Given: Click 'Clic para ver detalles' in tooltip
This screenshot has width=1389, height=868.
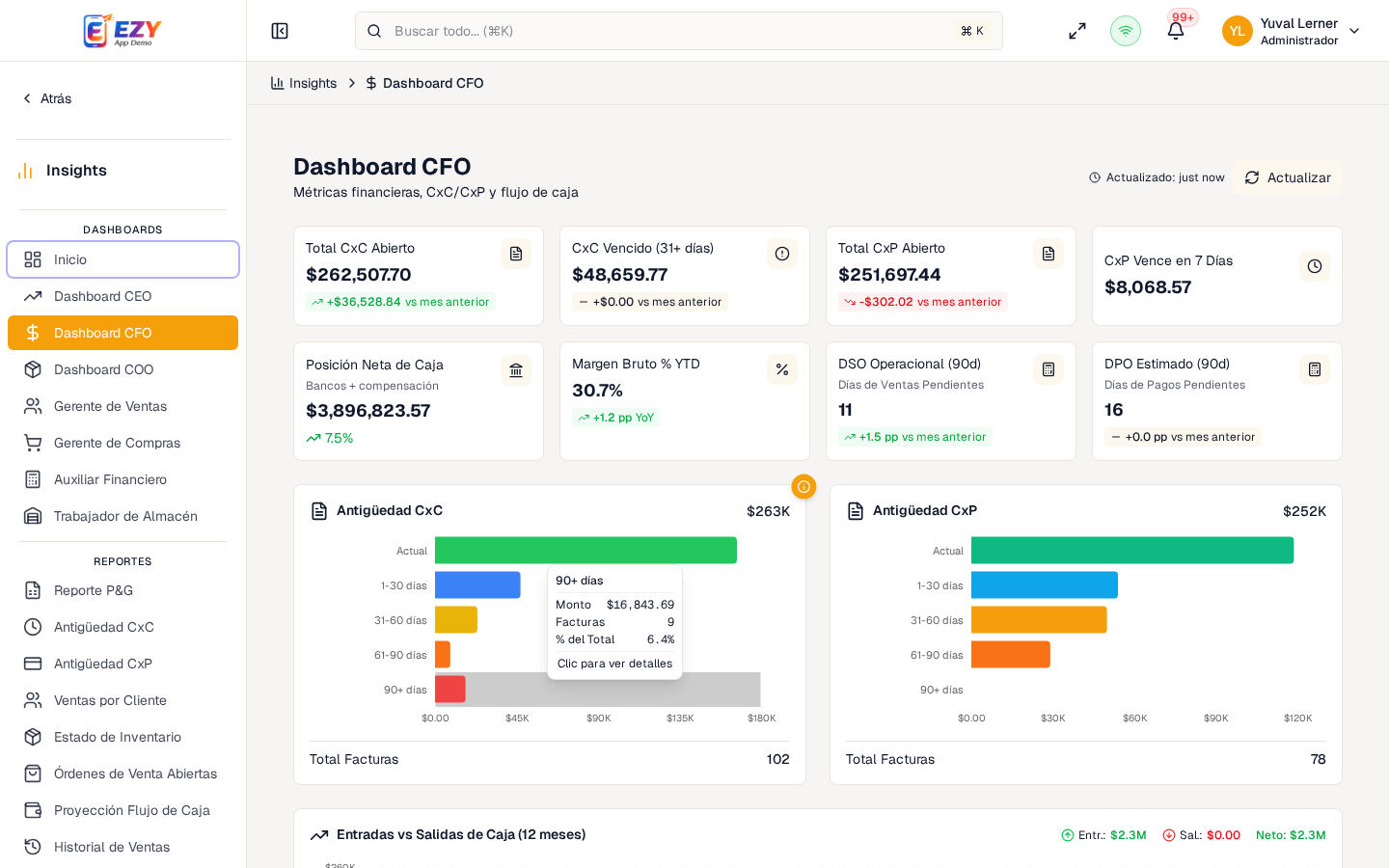Looking at the screenshot, I should [615, 664].
